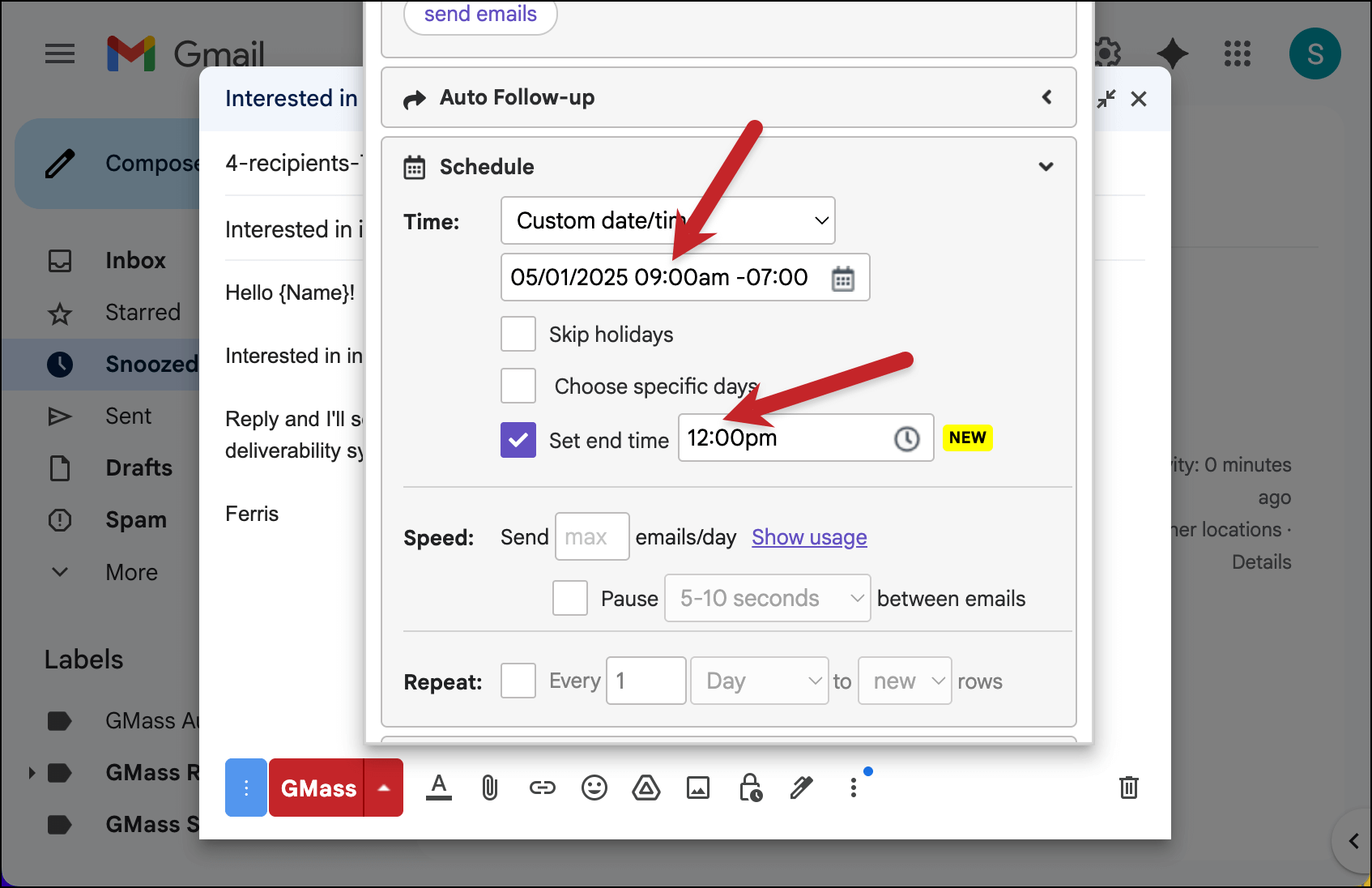Insert files using Drive icon
Viewport: 1372px width, 888px height.
(646, 788)
